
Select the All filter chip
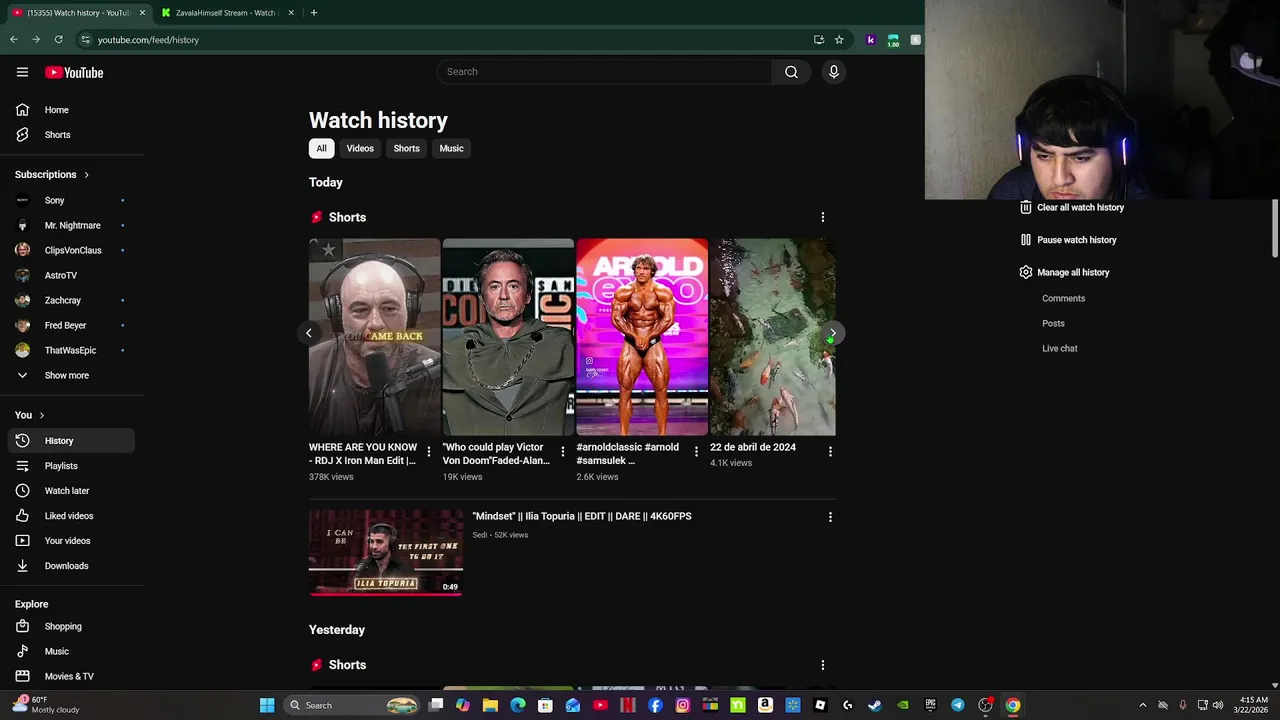pos(321,148)
